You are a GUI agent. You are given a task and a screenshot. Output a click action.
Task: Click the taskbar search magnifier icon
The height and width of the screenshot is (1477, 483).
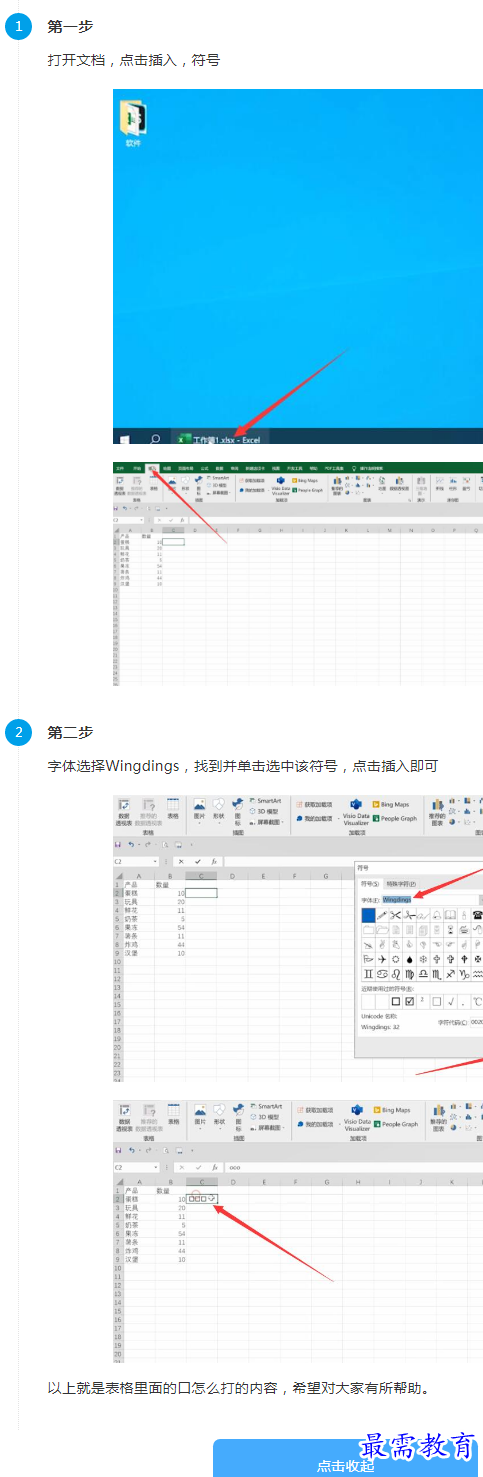[155, 438]
